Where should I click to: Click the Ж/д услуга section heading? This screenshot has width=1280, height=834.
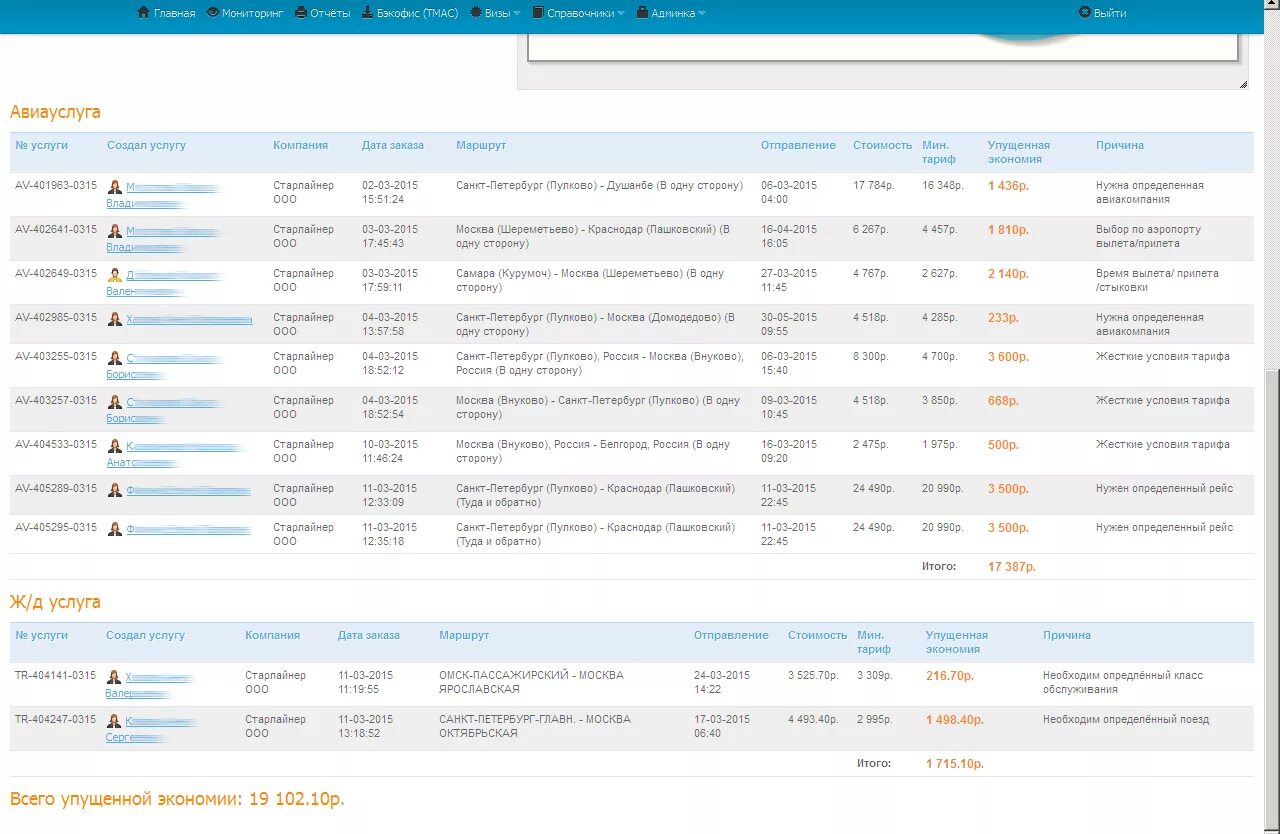pyautogui.click(x=55, y=602)
